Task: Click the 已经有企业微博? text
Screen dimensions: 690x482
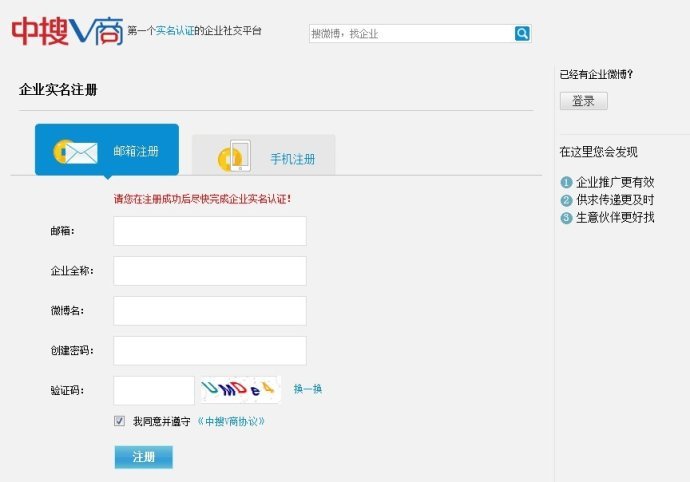Action: pos(596,74)
